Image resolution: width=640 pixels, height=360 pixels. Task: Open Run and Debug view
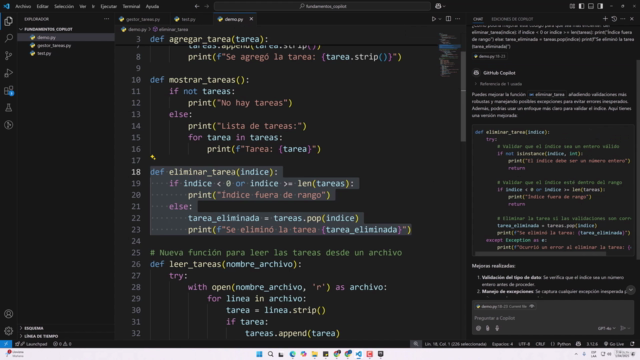click(x=9, y=73)
